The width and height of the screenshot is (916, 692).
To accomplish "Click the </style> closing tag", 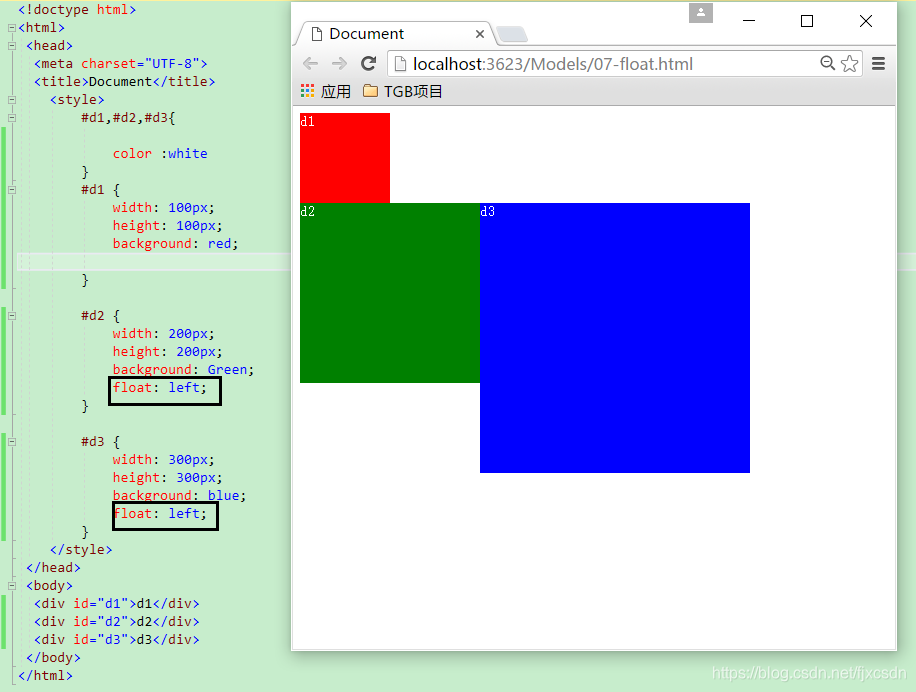I will 81,550.
